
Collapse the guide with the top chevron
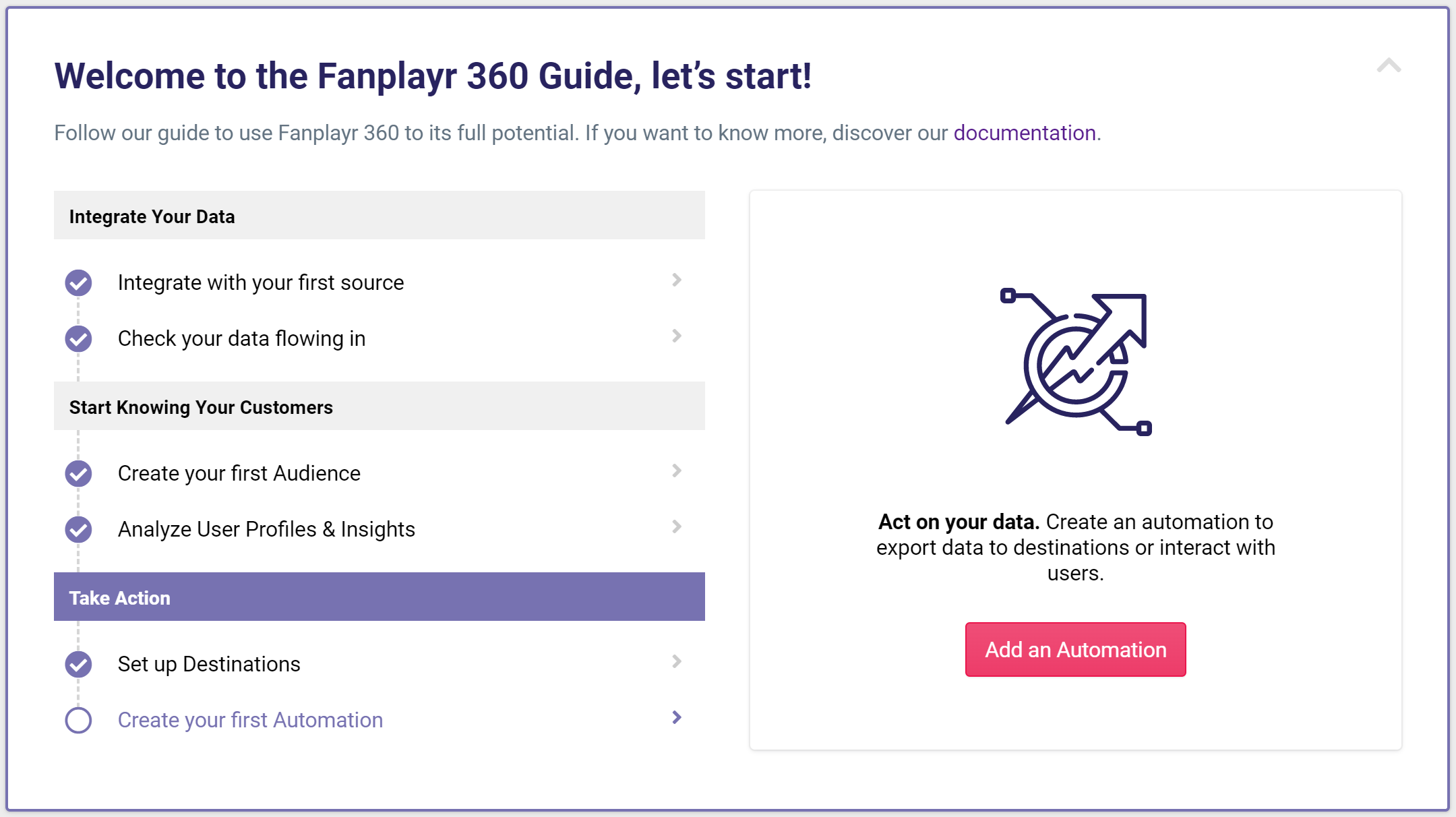tap(1389, 65)
